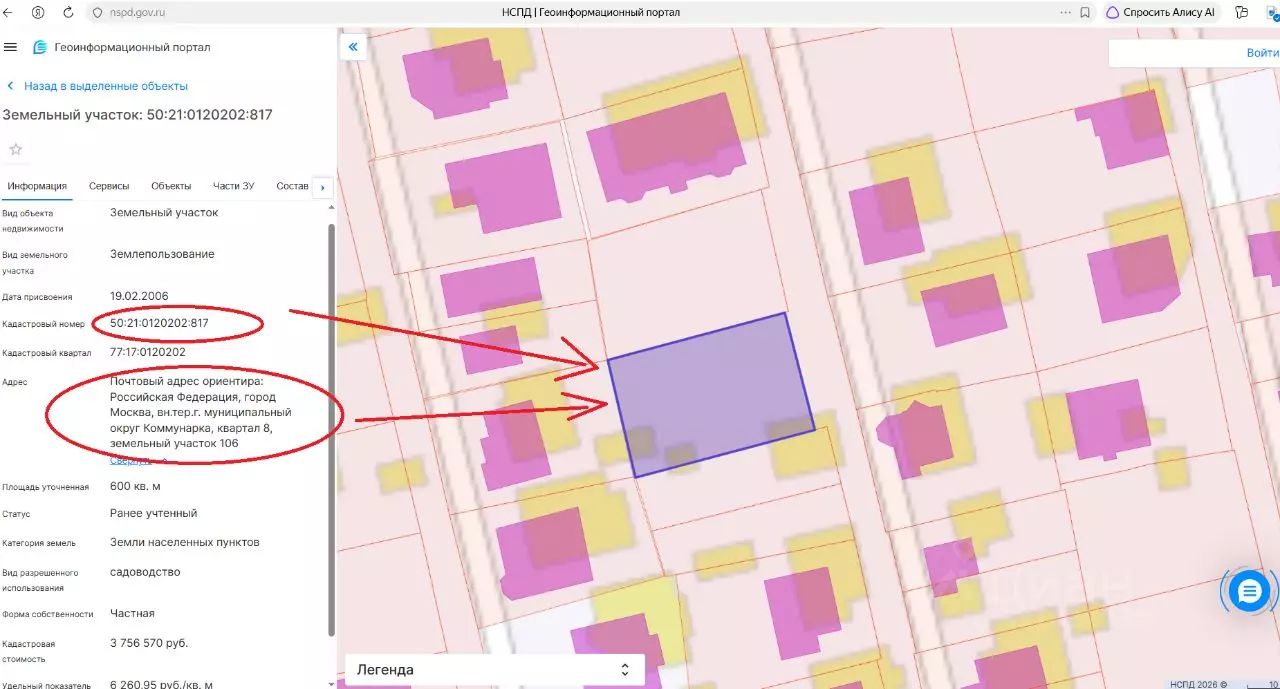Click the Yandex home icon in the browser bar
This screenshot has height=689, width=1280.
pos(38,13)
